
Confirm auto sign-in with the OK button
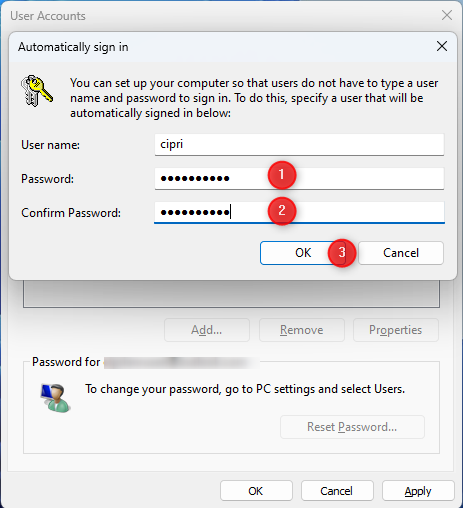(x=302, y=253)
